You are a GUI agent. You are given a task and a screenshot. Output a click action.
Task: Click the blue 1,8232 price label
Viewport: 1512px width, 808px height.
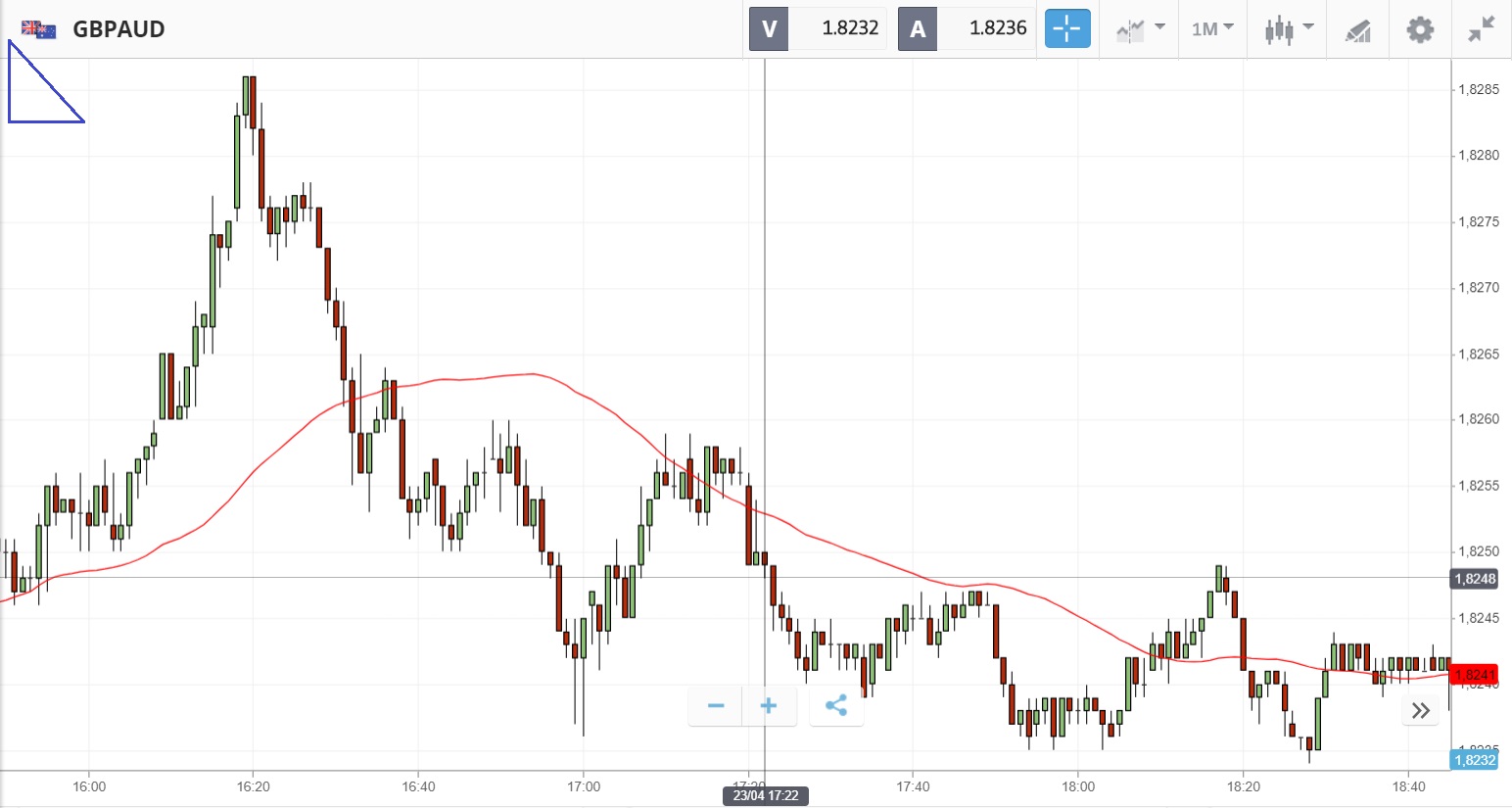[x=1474, y=760]
